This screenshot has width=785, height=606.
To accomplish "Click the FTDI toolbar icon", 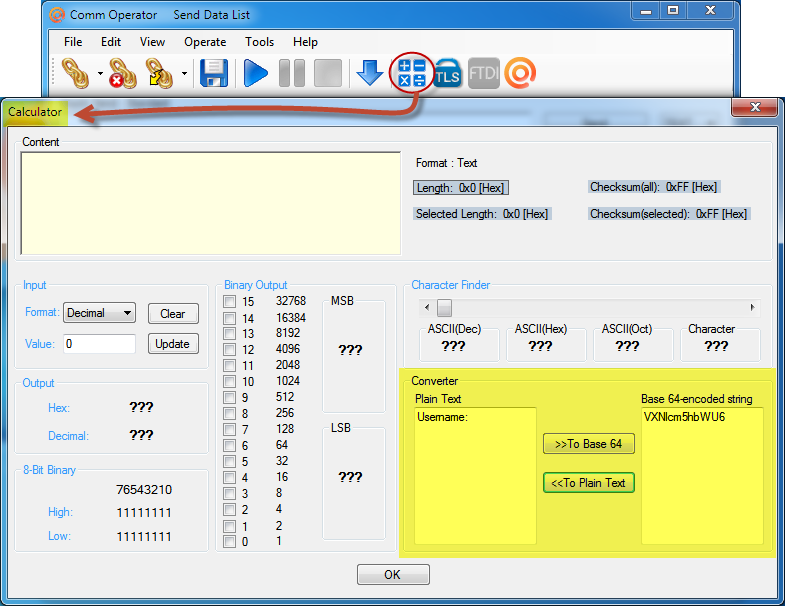I will click(x=484, y=73).
